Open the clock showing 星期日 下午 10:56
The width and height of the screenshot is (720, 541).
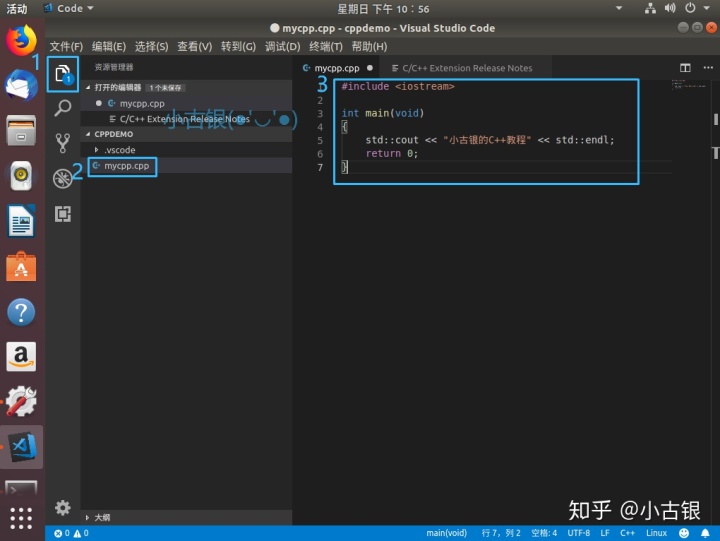[x=383, y=9]
